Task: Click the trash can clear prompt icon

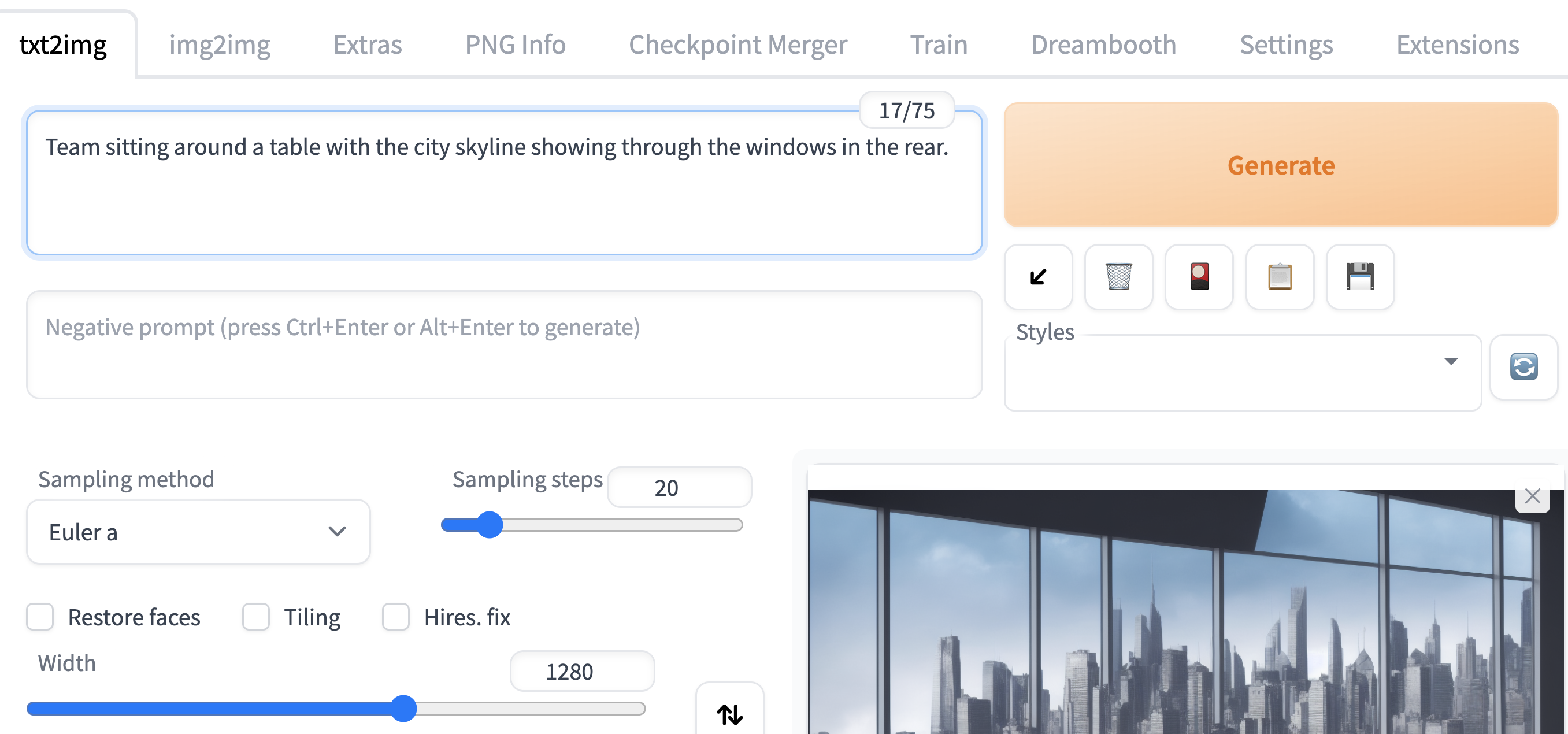Action: tap(1118, 277)
